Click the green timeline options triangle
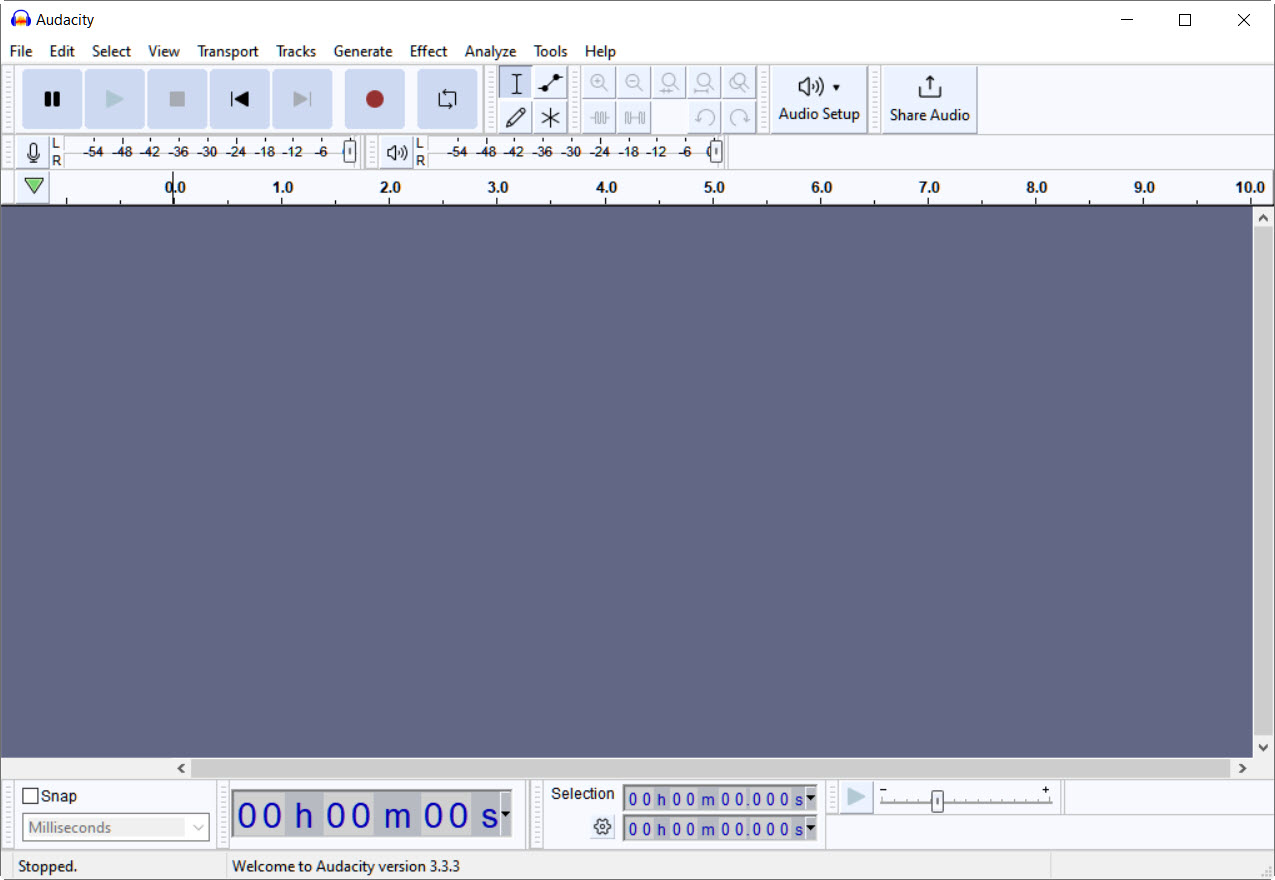Image resolution: width=1275 pixels, height=880 pixels. tap(34, 186)
